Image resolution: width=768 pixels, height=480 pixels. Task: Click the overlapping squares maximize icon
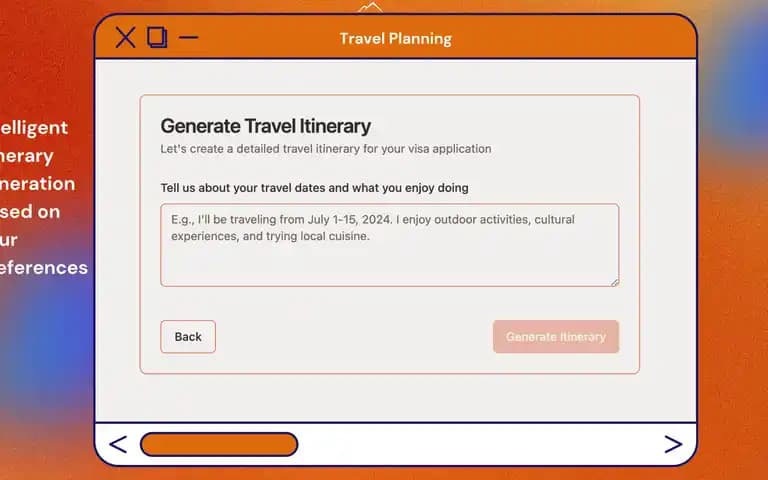click(157, 37)
